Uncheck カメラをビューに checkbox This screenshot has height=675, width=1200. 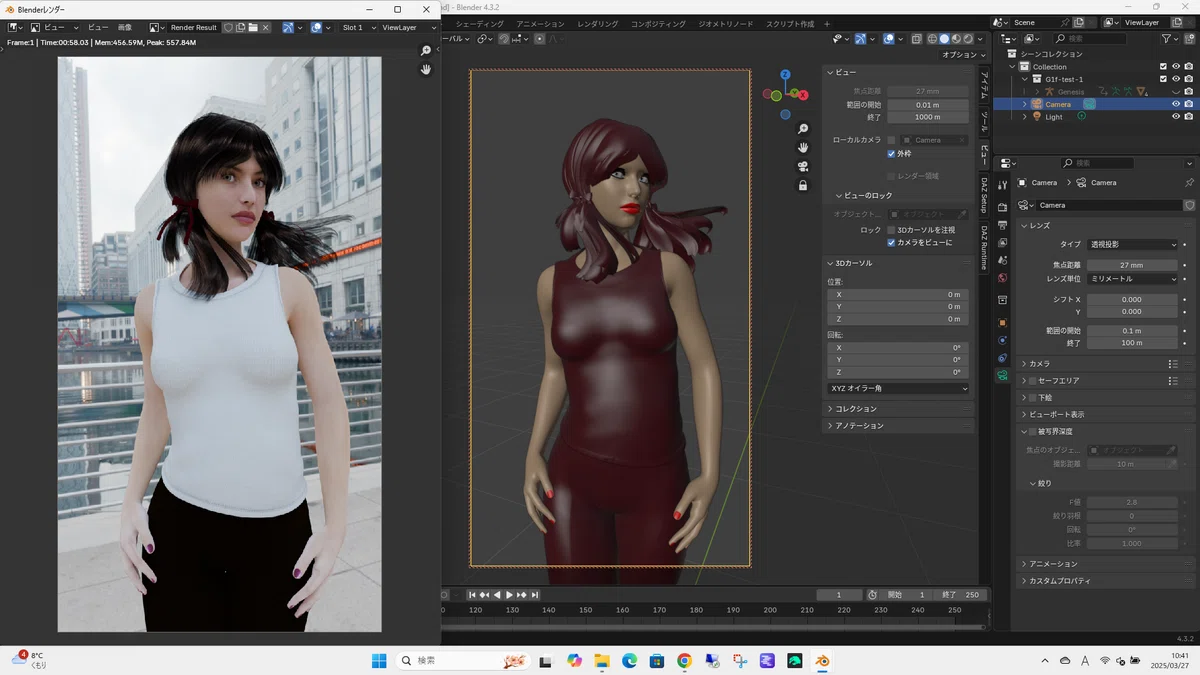(891, 242)
